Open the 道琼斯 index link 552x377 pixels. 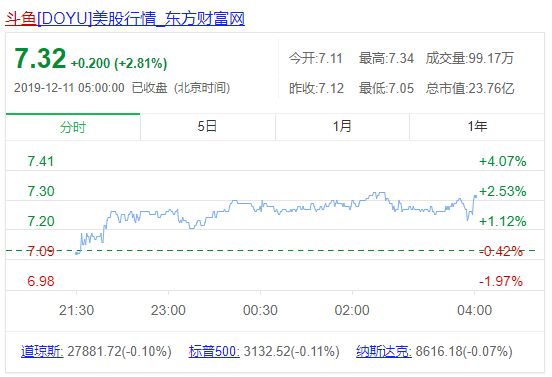(42, 351)
